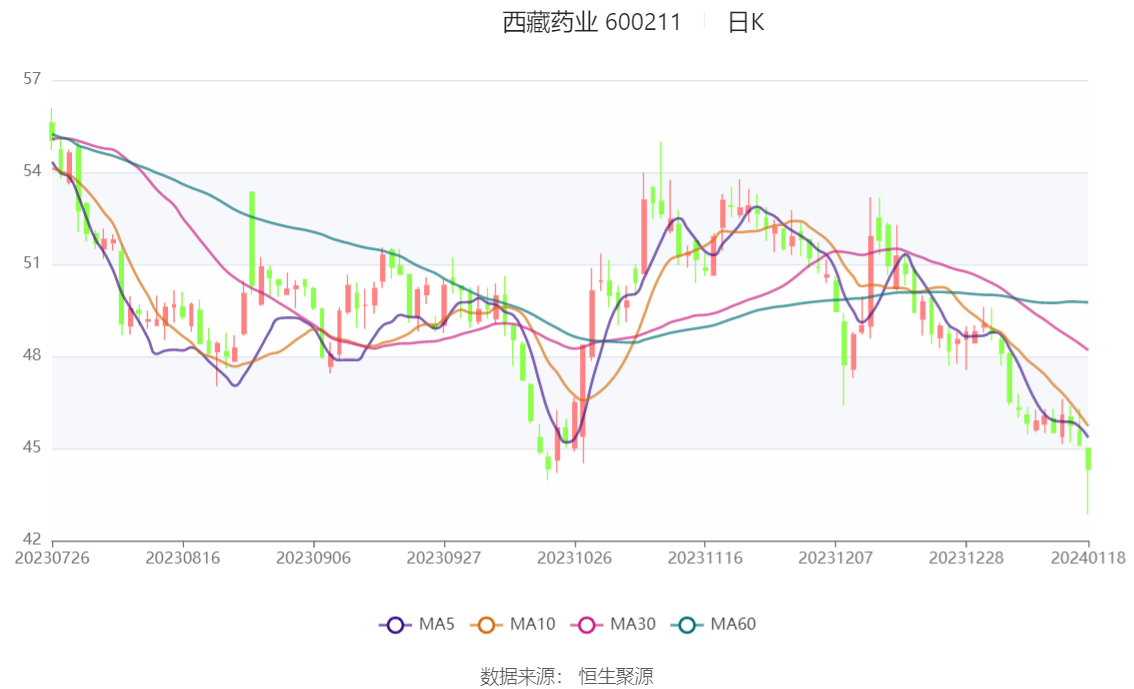Toggle the MA10 legend marker
Image resolution: width=1134 pixels, height=689 pixels.
pyautogui.click(x=486, y=625)
